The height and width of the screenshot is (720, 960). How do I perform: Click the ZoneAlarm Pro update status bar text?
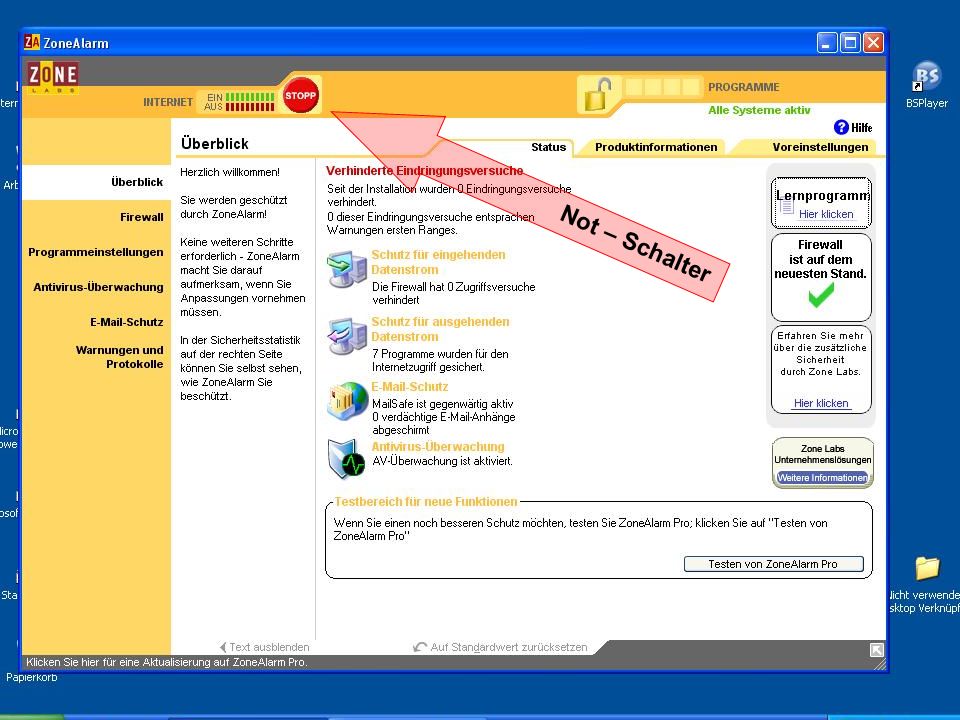click(167, 662)
